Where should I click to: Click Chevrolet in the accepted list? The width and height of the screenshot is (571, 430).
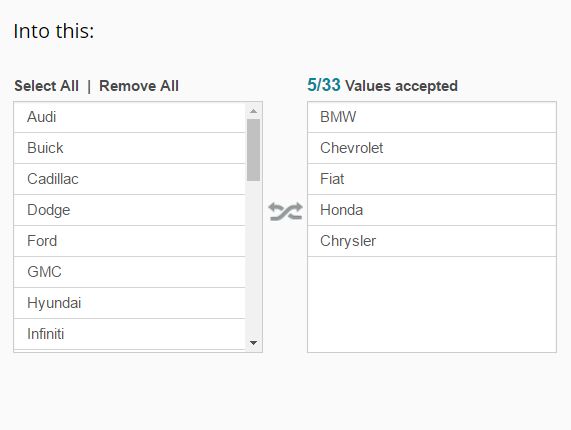[x=432, y=148]
